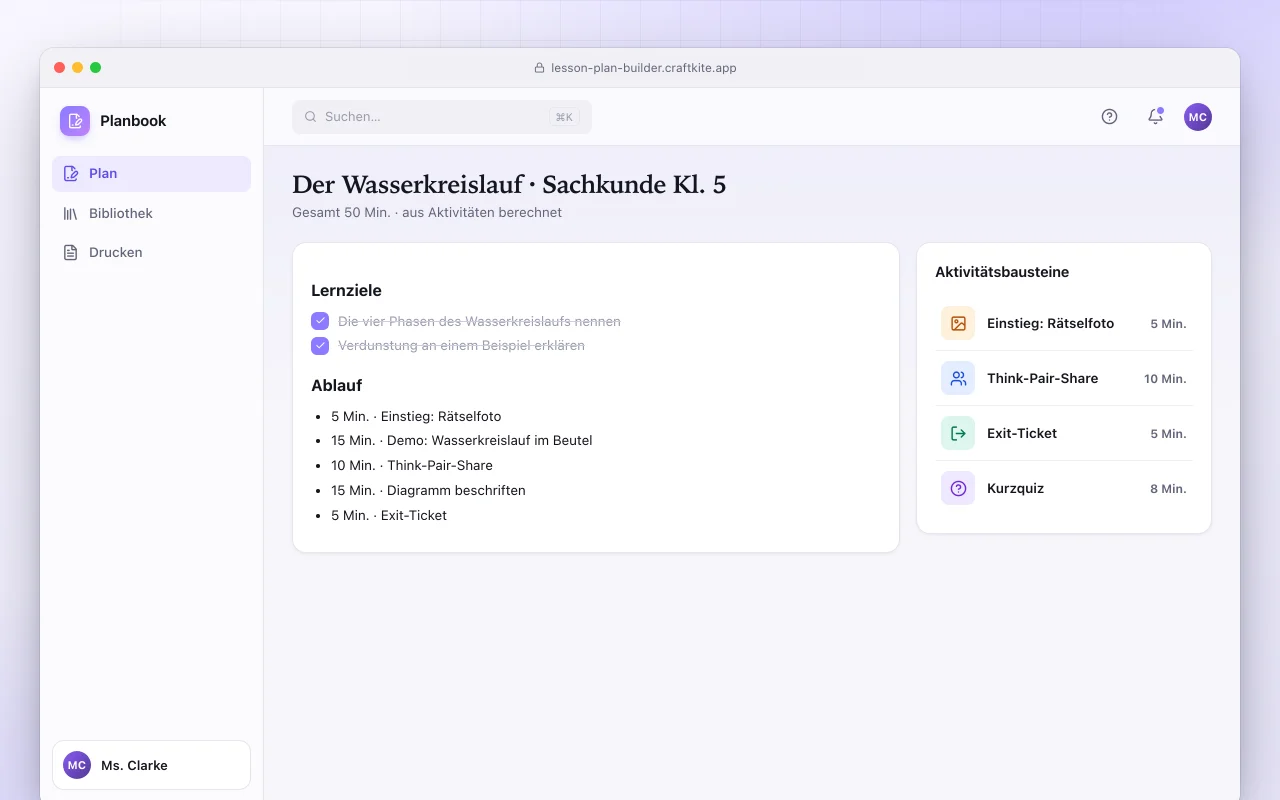Click the lesson title 'Der Wasserkreislauf'
Screen dimensions: 1280x800
click(x=407, y=185)
